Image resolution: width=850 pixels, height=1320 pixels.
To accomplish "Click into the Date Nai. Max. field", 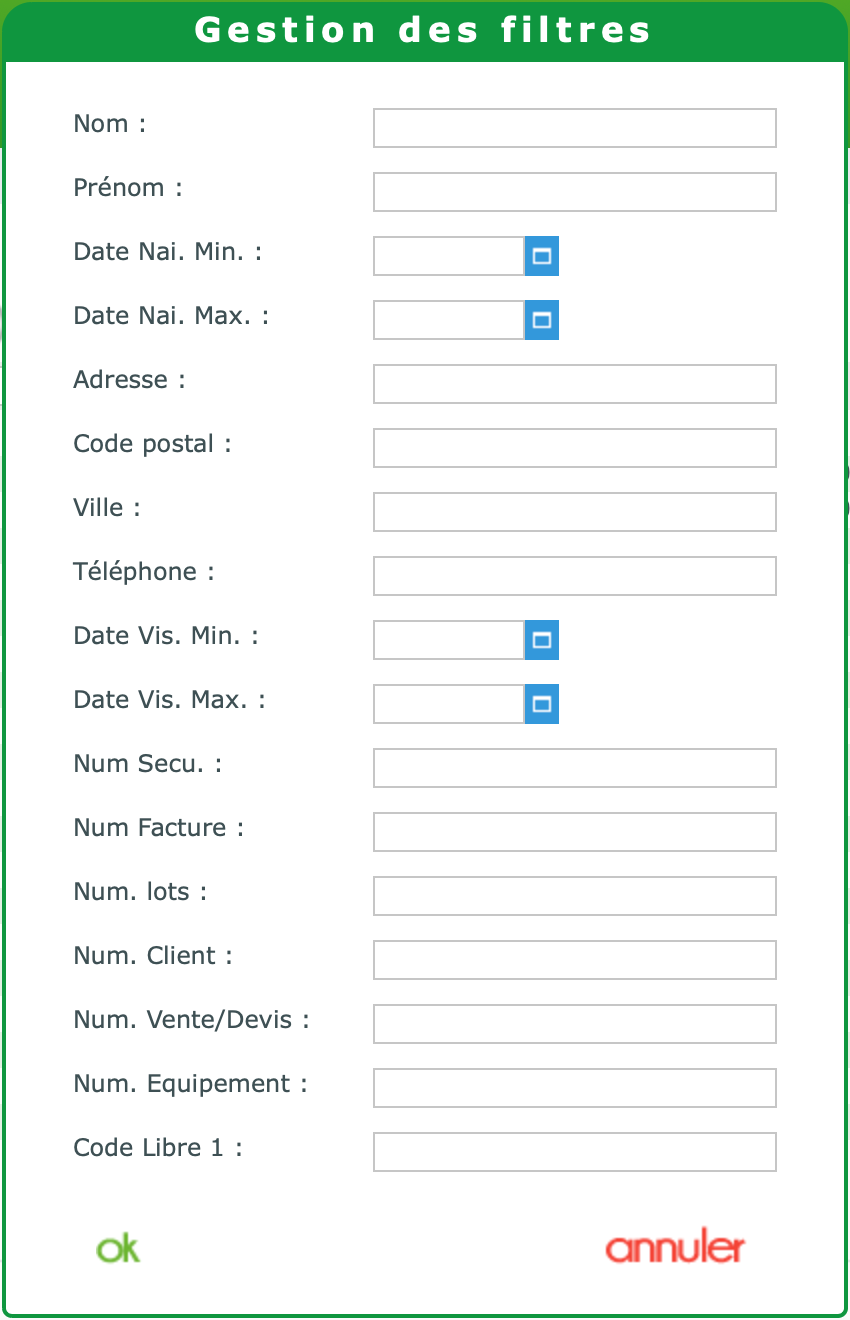I will [x=449, y=320].
